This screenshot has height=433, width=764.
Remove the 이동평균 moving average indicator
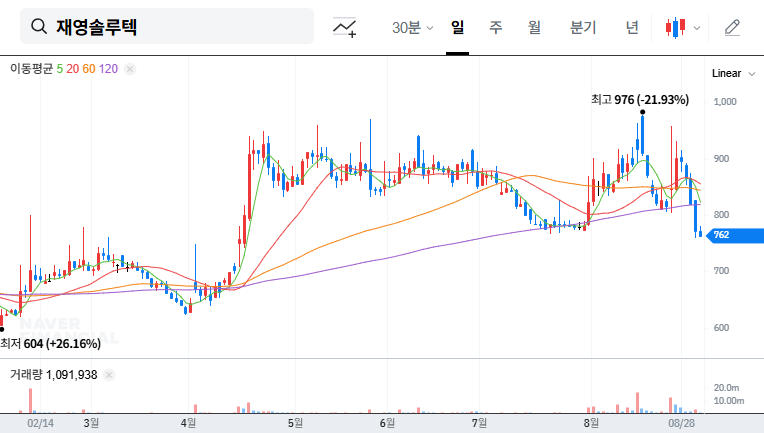pos(130,69)
